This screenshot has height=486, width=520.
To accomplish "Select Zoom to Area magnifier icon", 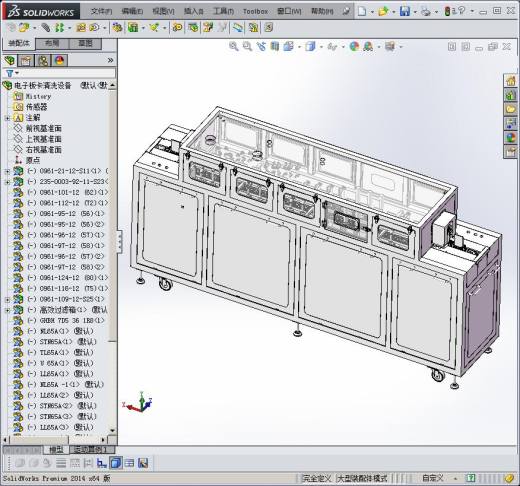I will click(247, 46).
